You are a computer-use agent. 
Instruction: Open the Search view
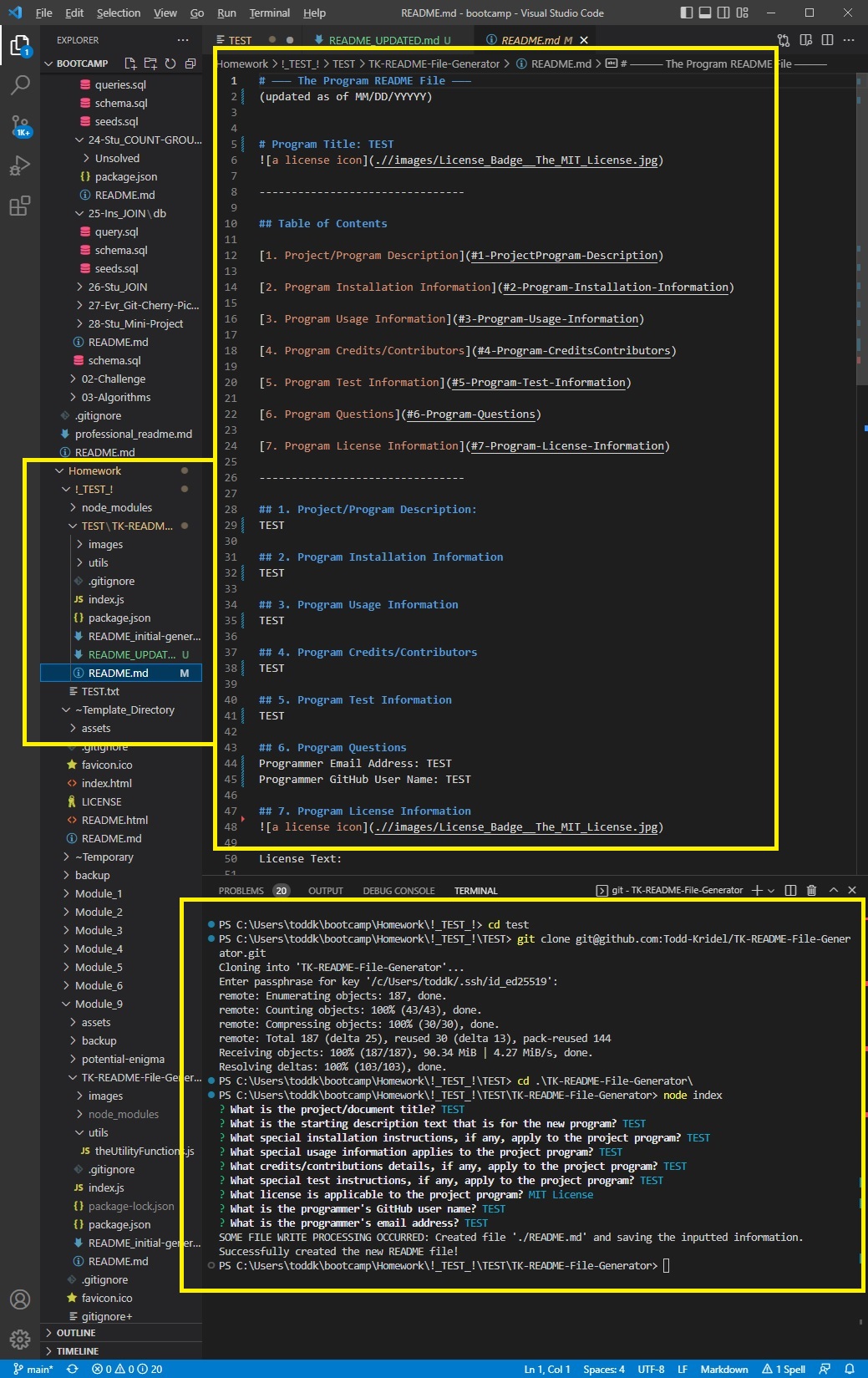[20, 84]
